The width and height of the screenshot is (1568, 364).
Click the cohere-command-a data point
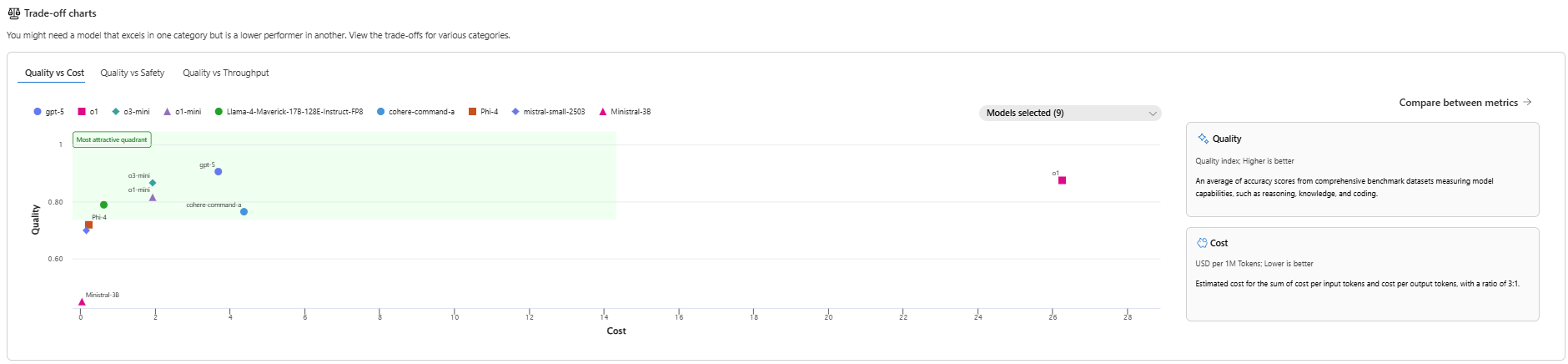[x=244, y=212]
